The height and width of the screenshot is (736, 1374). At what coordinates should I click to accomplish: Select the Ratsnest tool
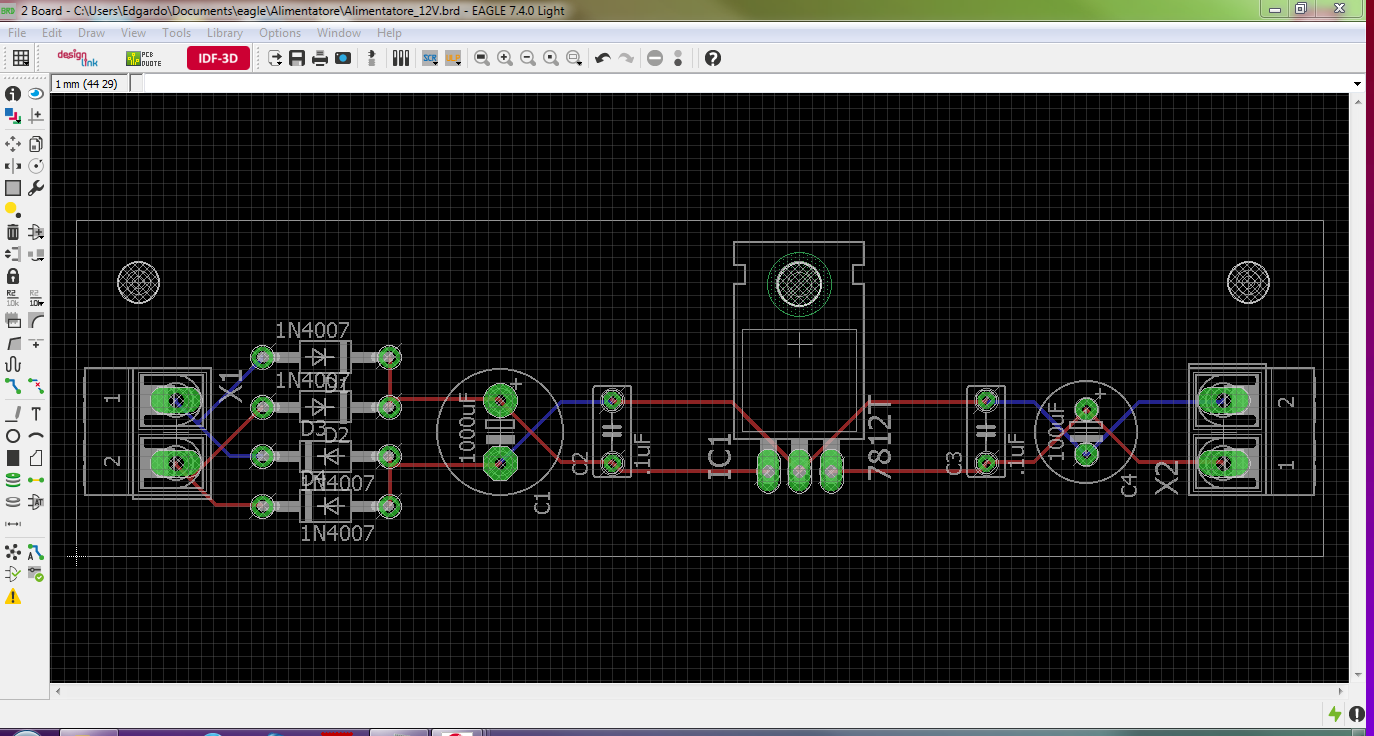[13, 552]
